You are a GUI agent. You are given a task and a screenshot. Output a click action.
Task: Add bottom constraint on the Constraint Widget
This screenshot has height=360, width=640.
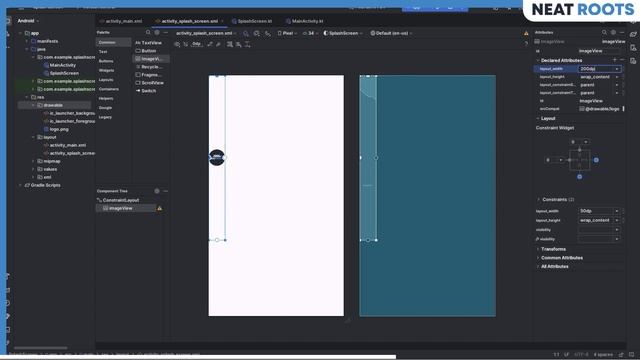(x=580, y=177)
